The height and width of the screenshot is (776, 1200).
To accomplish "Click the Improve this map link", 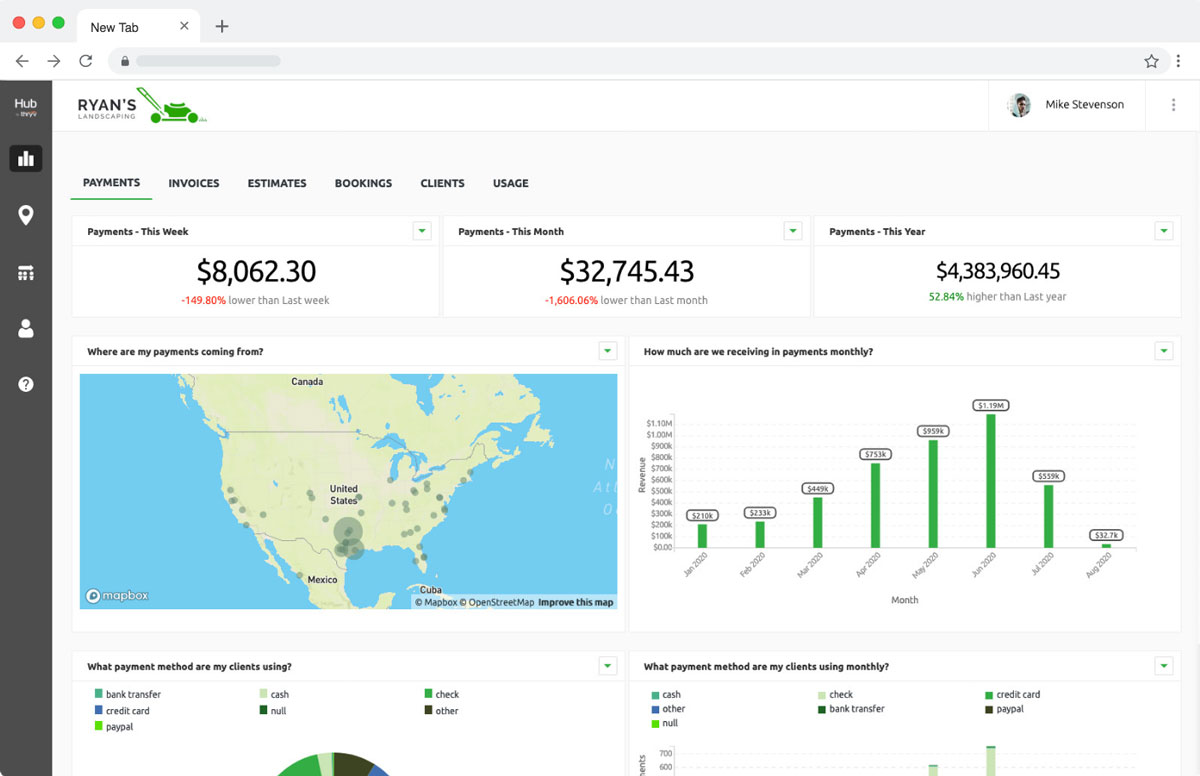I will tap(576, 602).
